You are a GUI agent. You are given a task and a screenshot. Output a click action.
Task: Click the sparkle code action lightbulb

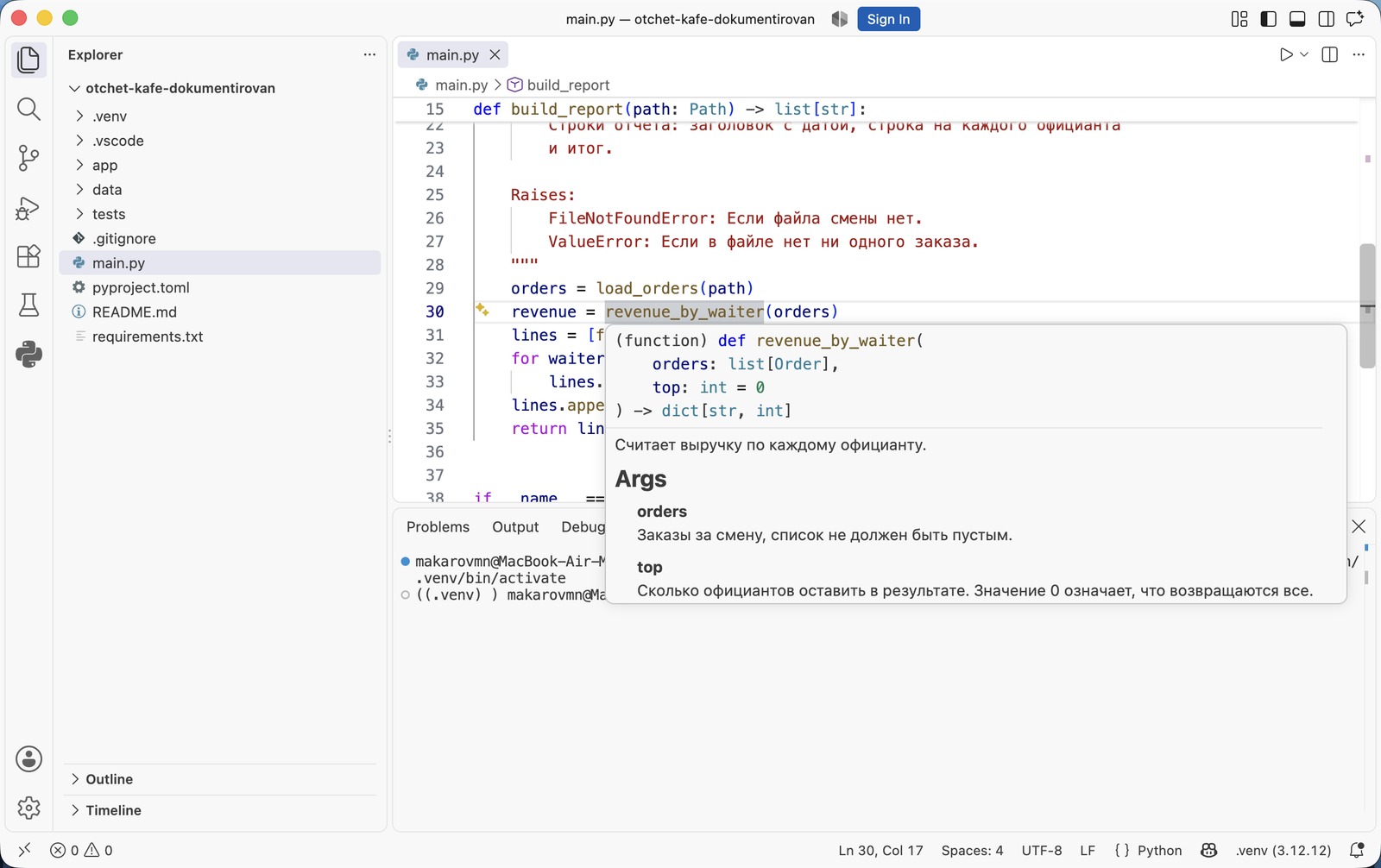(x=482, y=311)
